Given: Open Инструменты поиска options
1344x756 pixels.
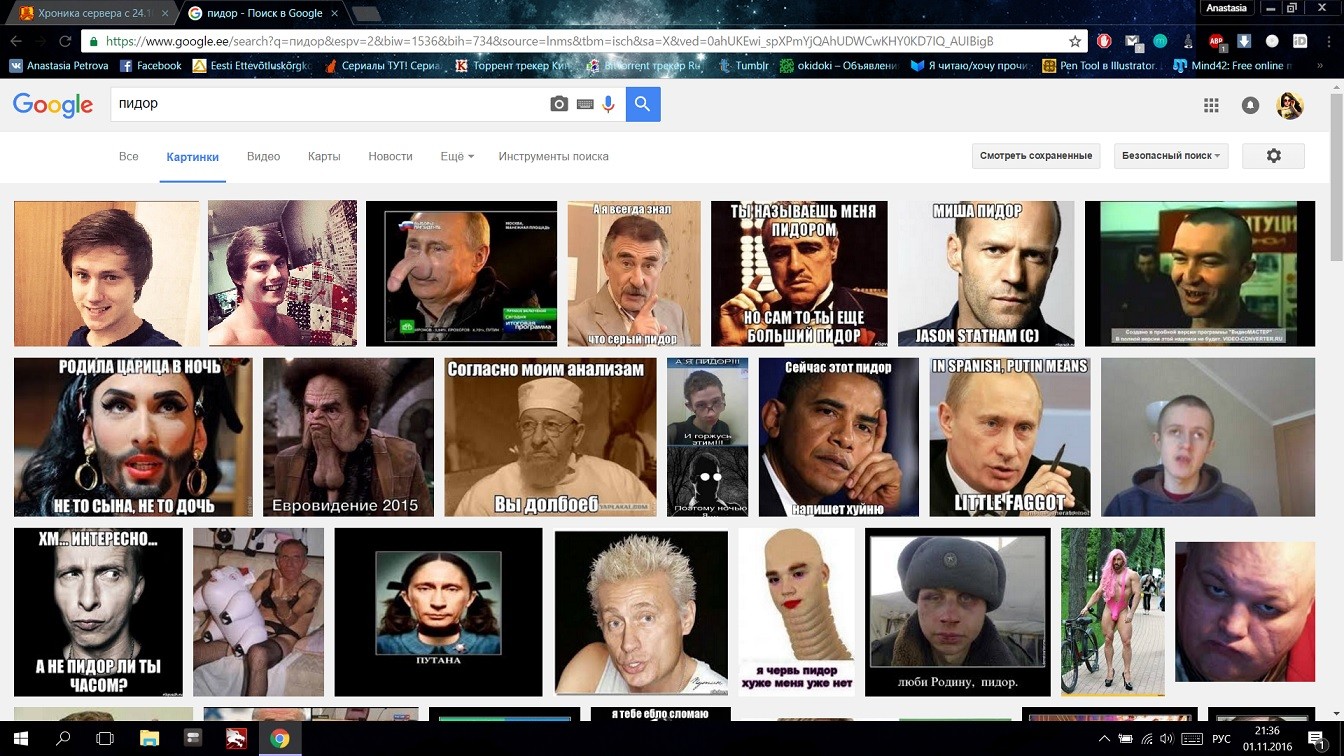Looking at the screenshot, I should pyautogui.click(x=553, y=156).
